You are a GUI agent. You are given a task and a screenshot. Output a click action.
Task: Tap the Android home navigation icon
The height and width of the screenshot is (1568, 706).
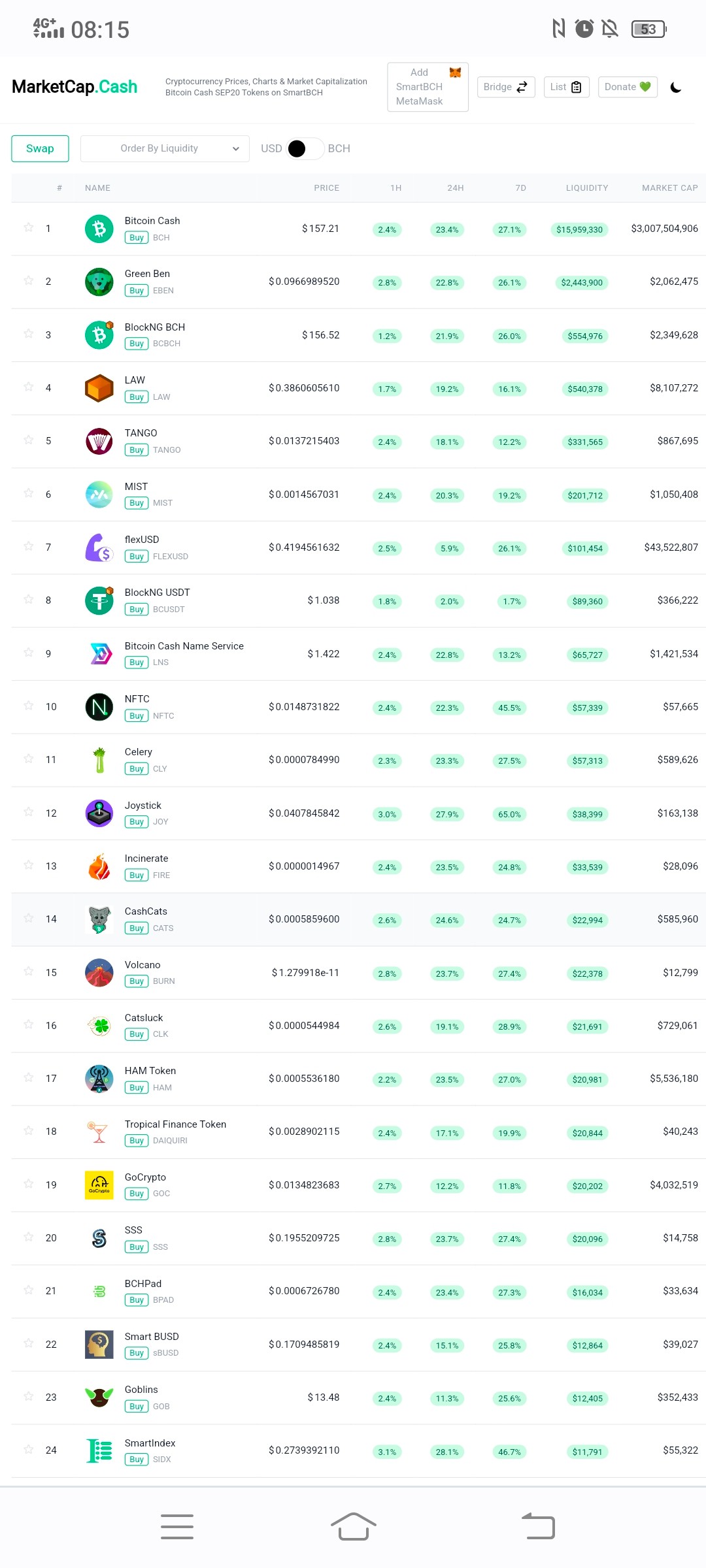(353, 1527)
